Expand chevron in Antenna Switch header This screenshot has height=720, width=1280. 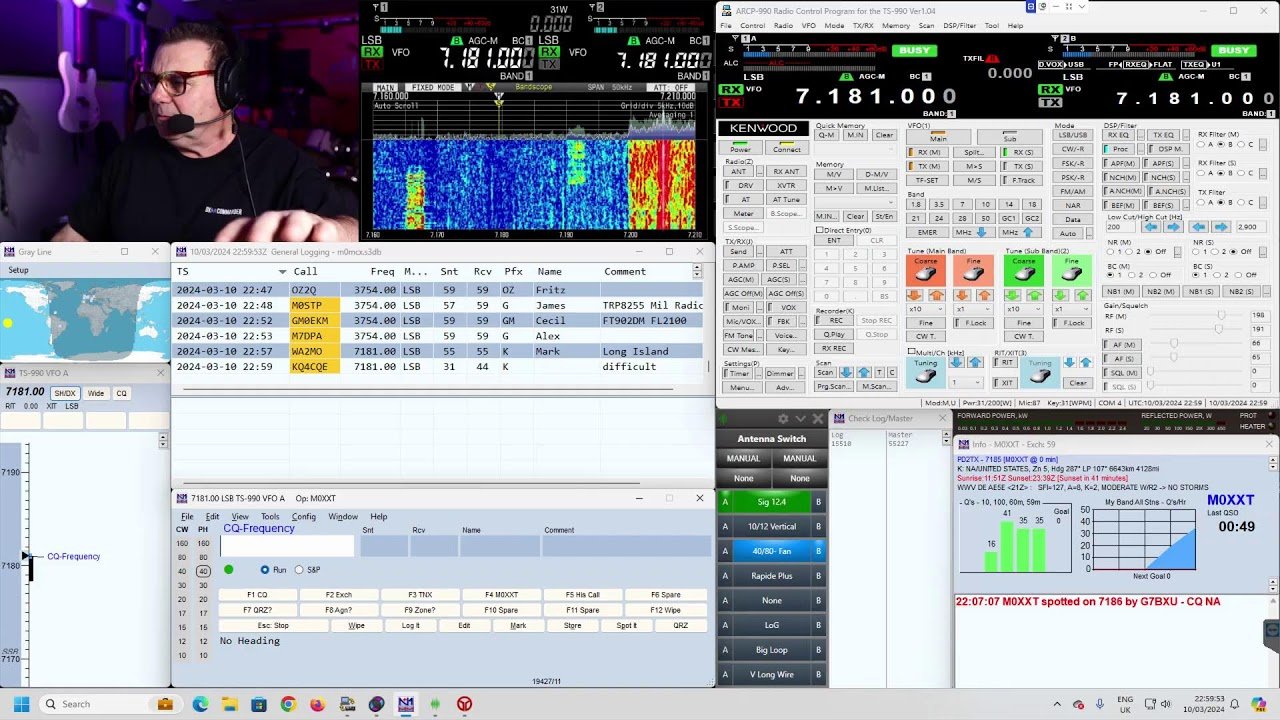coord(800,419)
